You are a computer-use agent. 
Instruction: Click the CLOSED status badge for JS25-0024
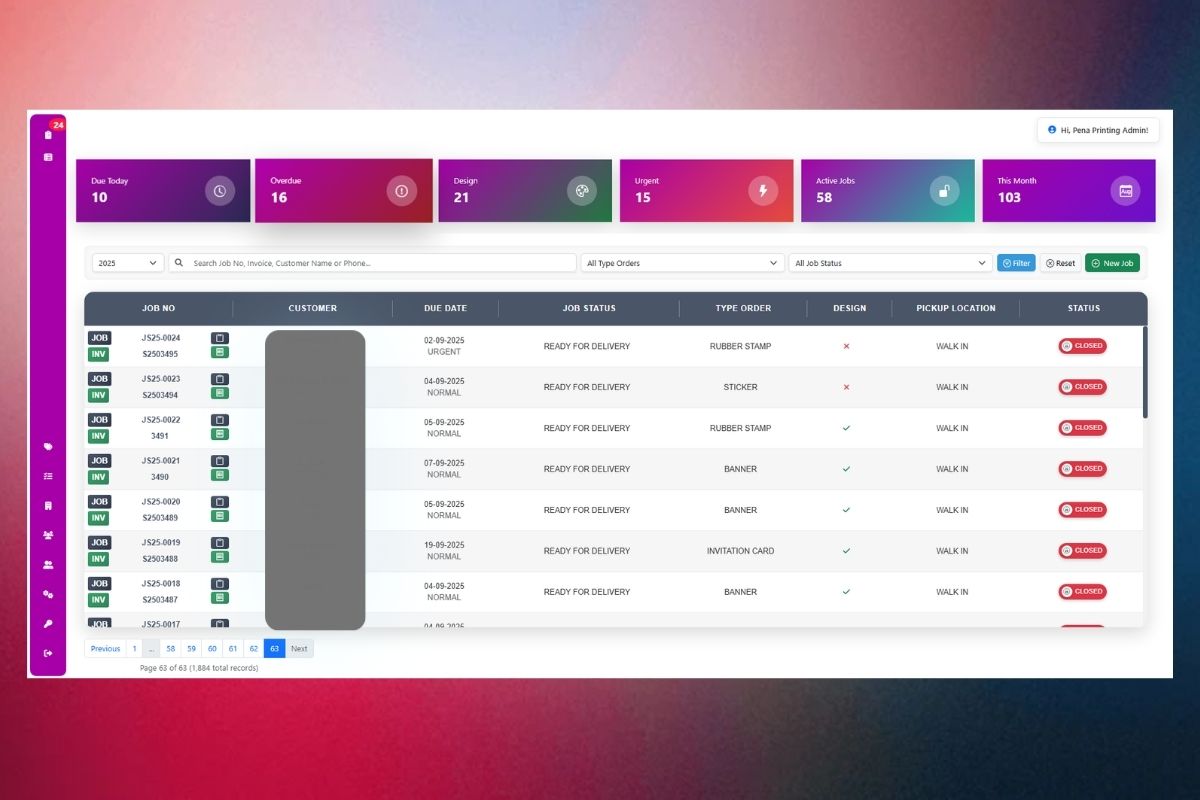coord(1083,346)
